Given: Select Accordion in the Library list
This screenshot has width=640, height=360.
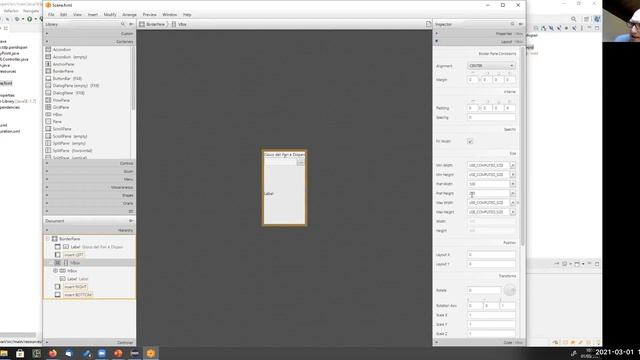Looking at the screenshot, I should pos(62,50).
